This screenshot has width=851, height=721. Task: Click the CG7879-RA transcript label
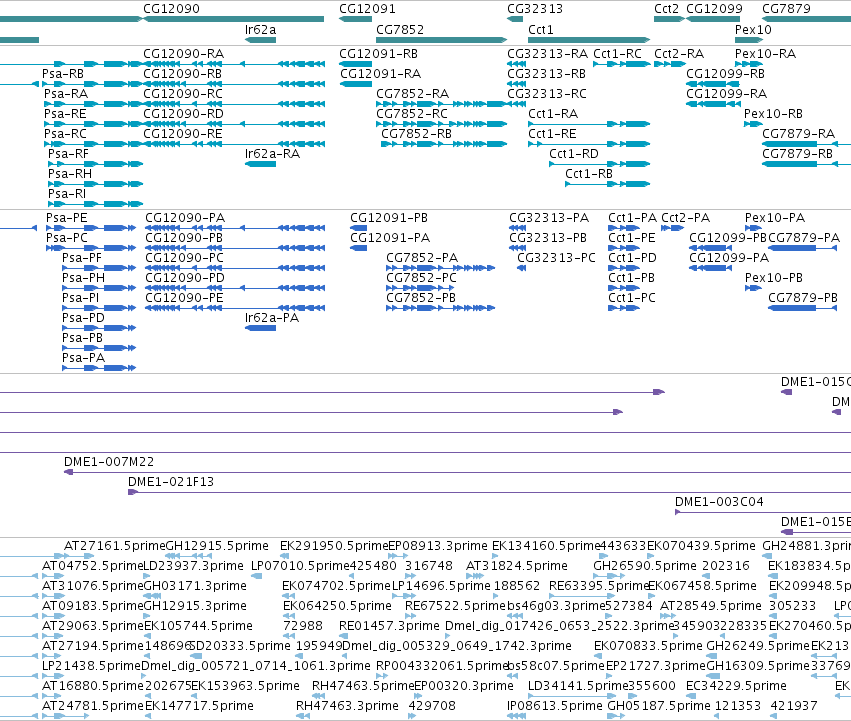[798, 134]
